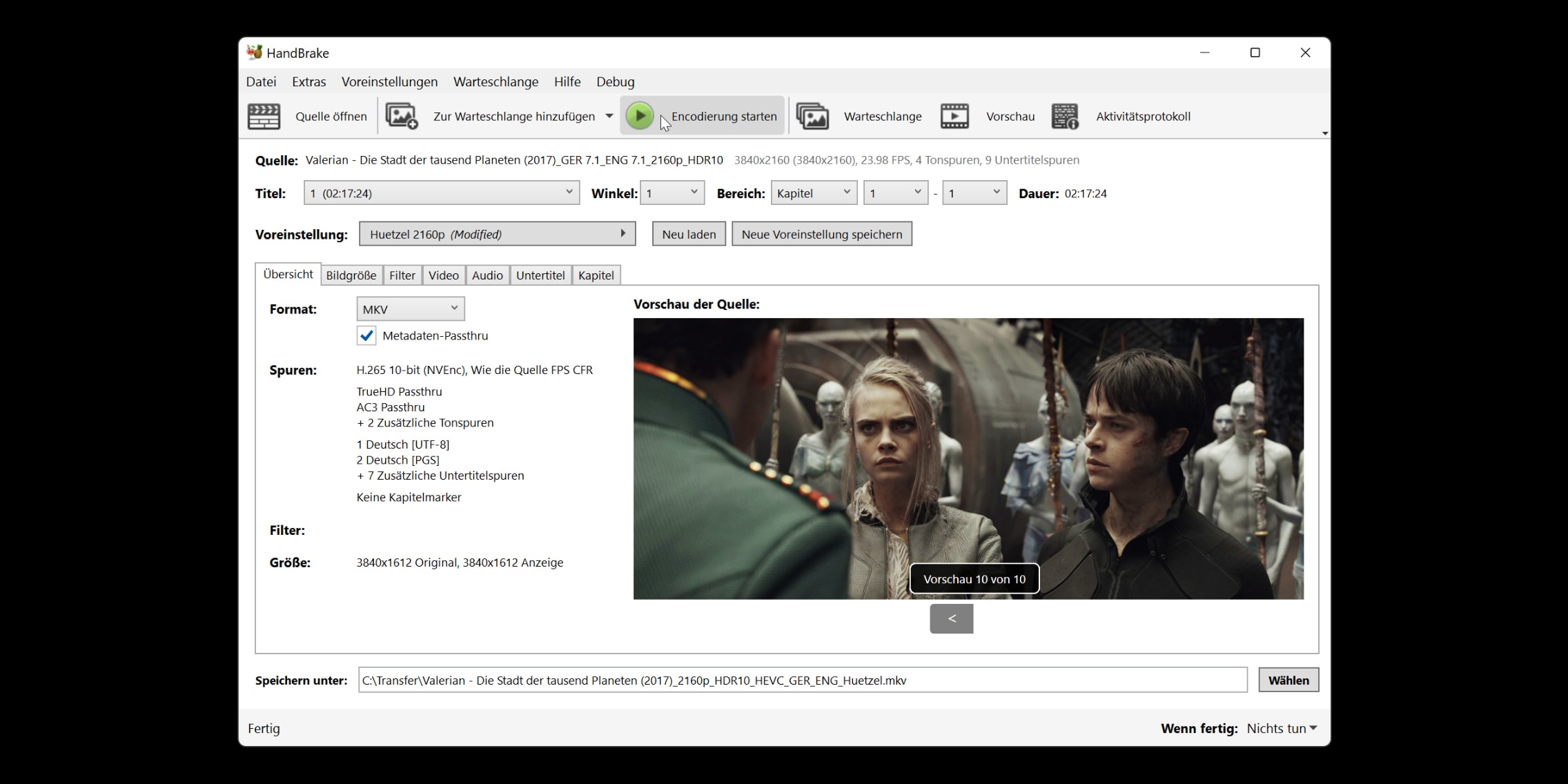This screenshot has width=1568, height=784.
Task: Click the HandBrake app logo icon
Action: [x=254, y=52]
